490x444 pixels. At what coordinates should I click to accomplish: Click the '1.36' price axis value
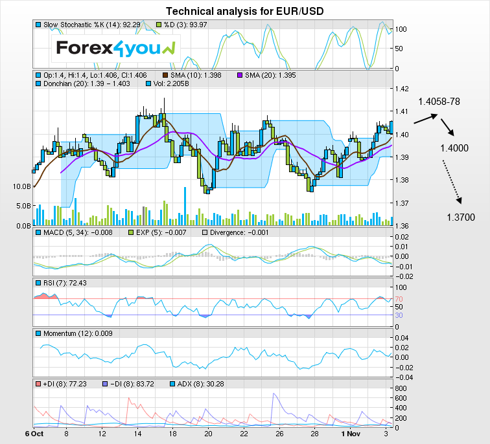[401, 226]
